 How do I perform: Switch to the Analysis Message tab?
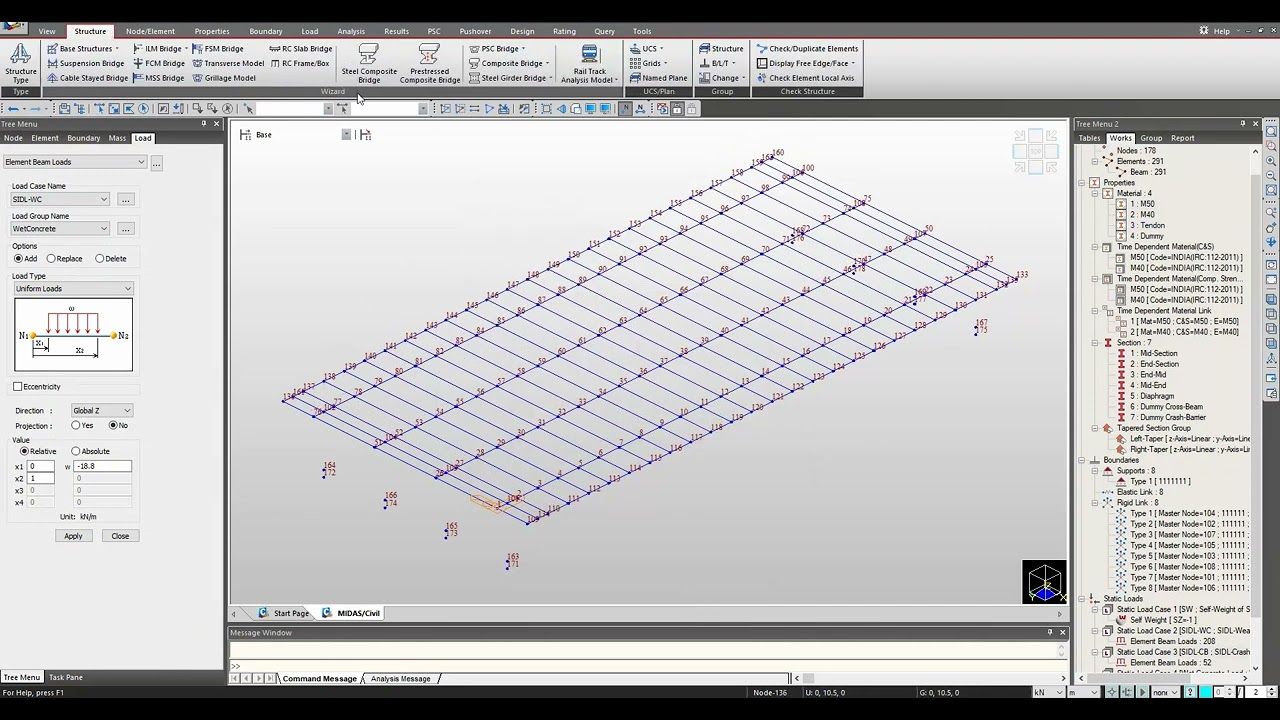pyautogui.click(x=400, y=679)
